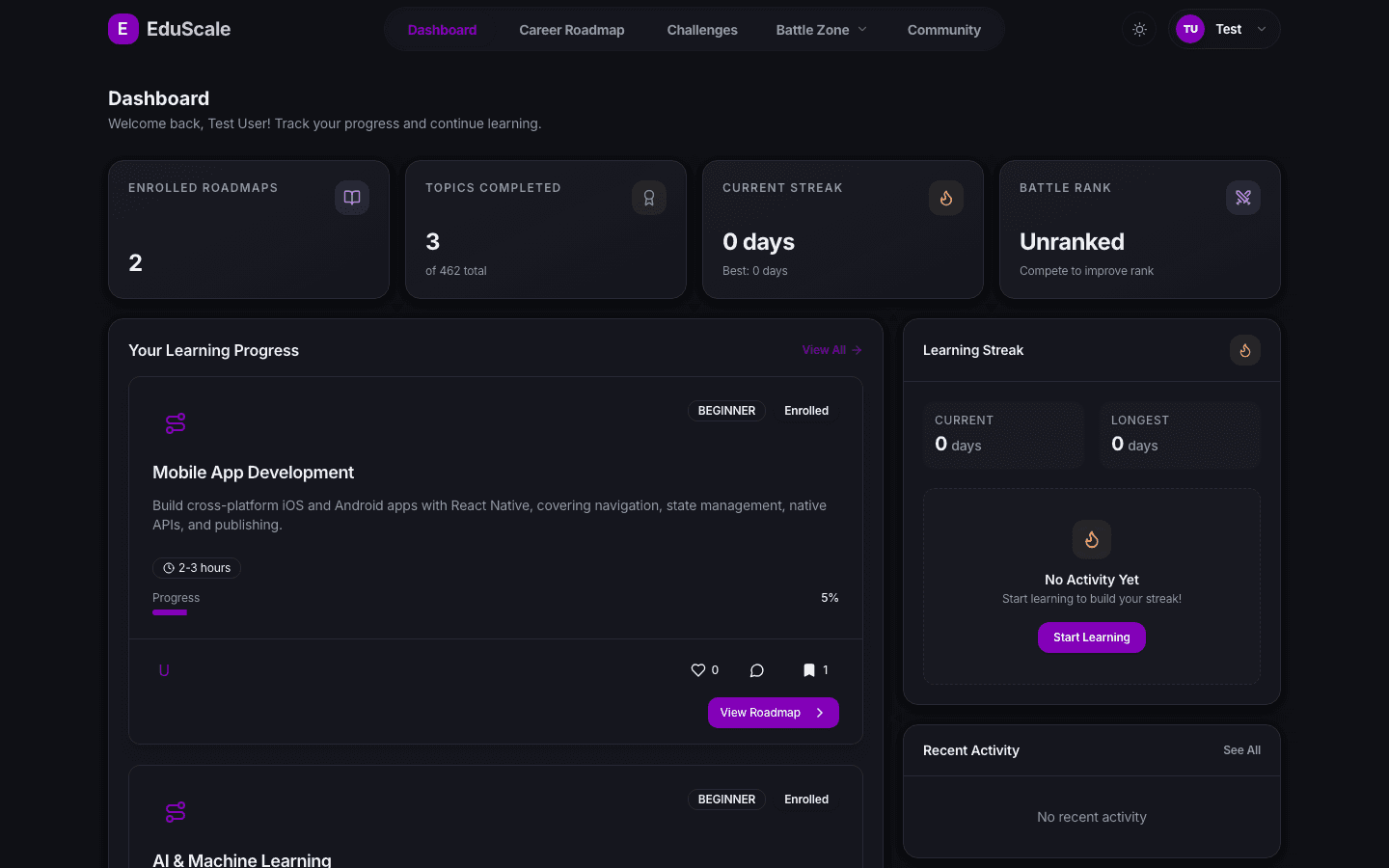
Task: Click the flame icon on Learning Streak panel
Action: tap(1244, 350)
